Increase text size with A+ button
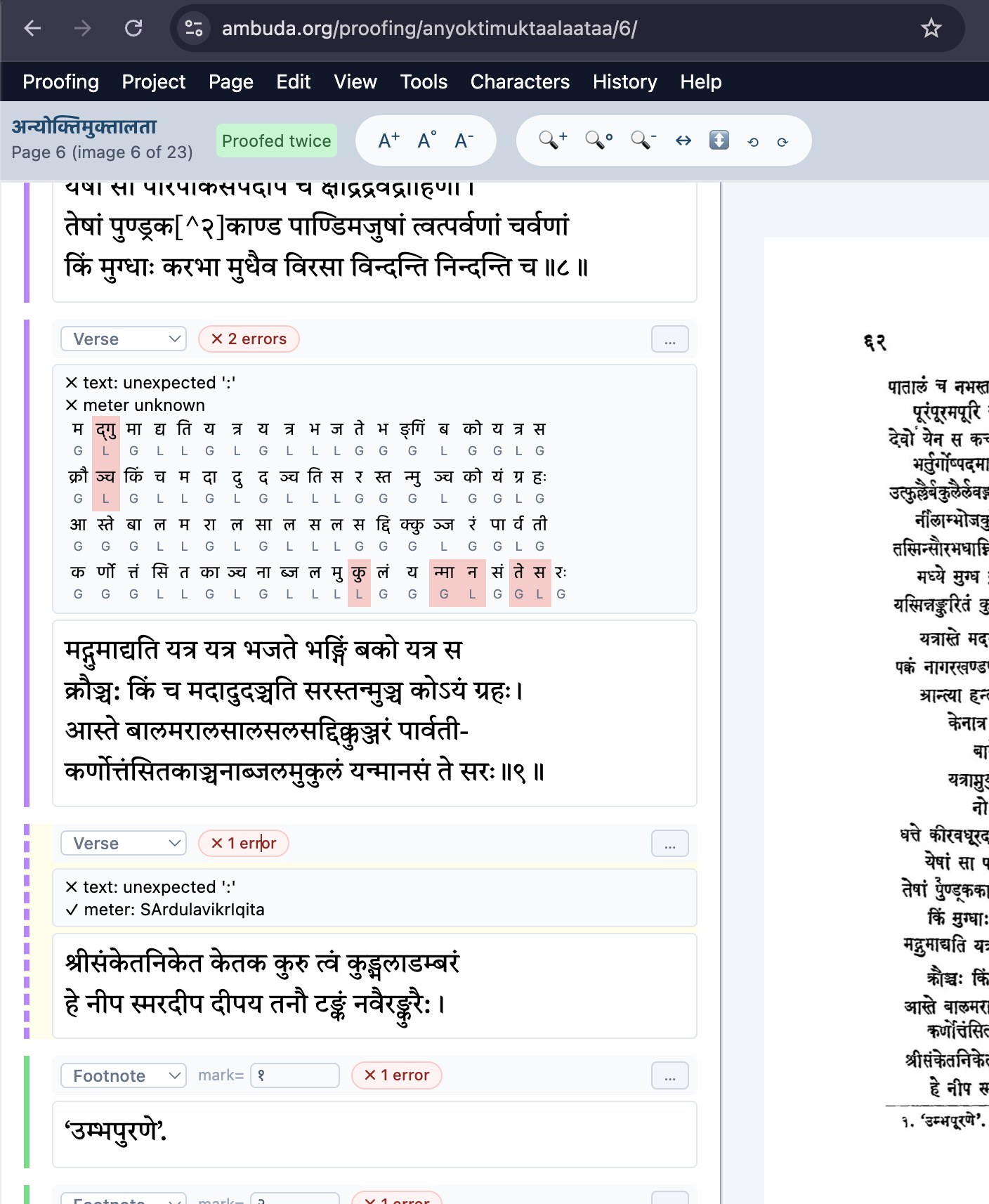Screen dimensions: 989x1204 click(389, 140)
